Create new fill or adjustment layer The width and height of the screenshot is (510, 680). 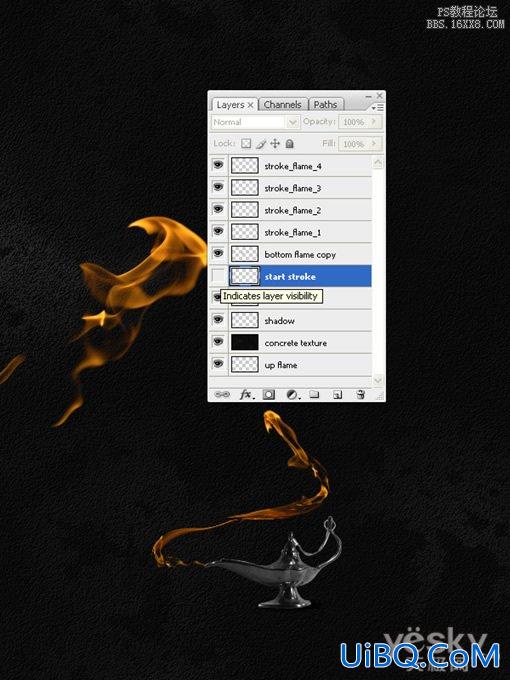click(293, 394)
